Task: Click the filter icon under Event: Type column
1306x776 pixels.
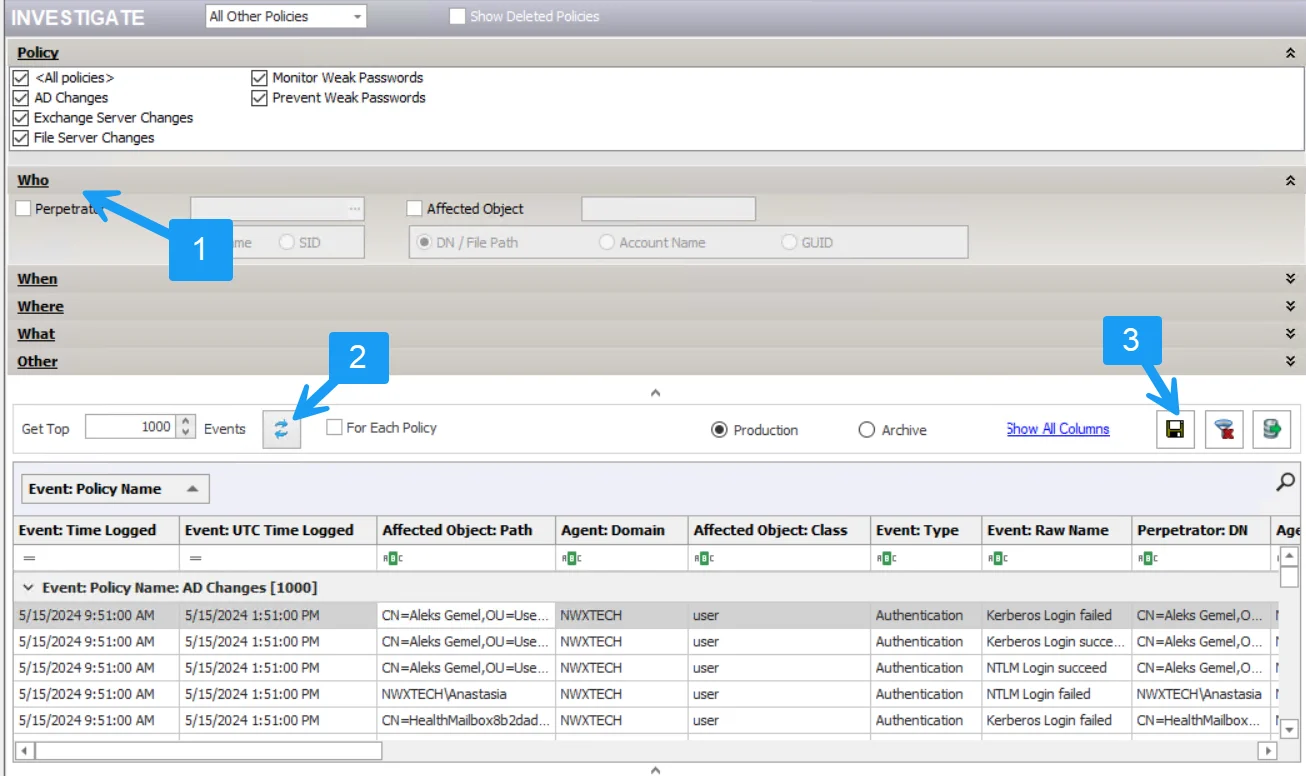Action: click(x=884, y=558)
